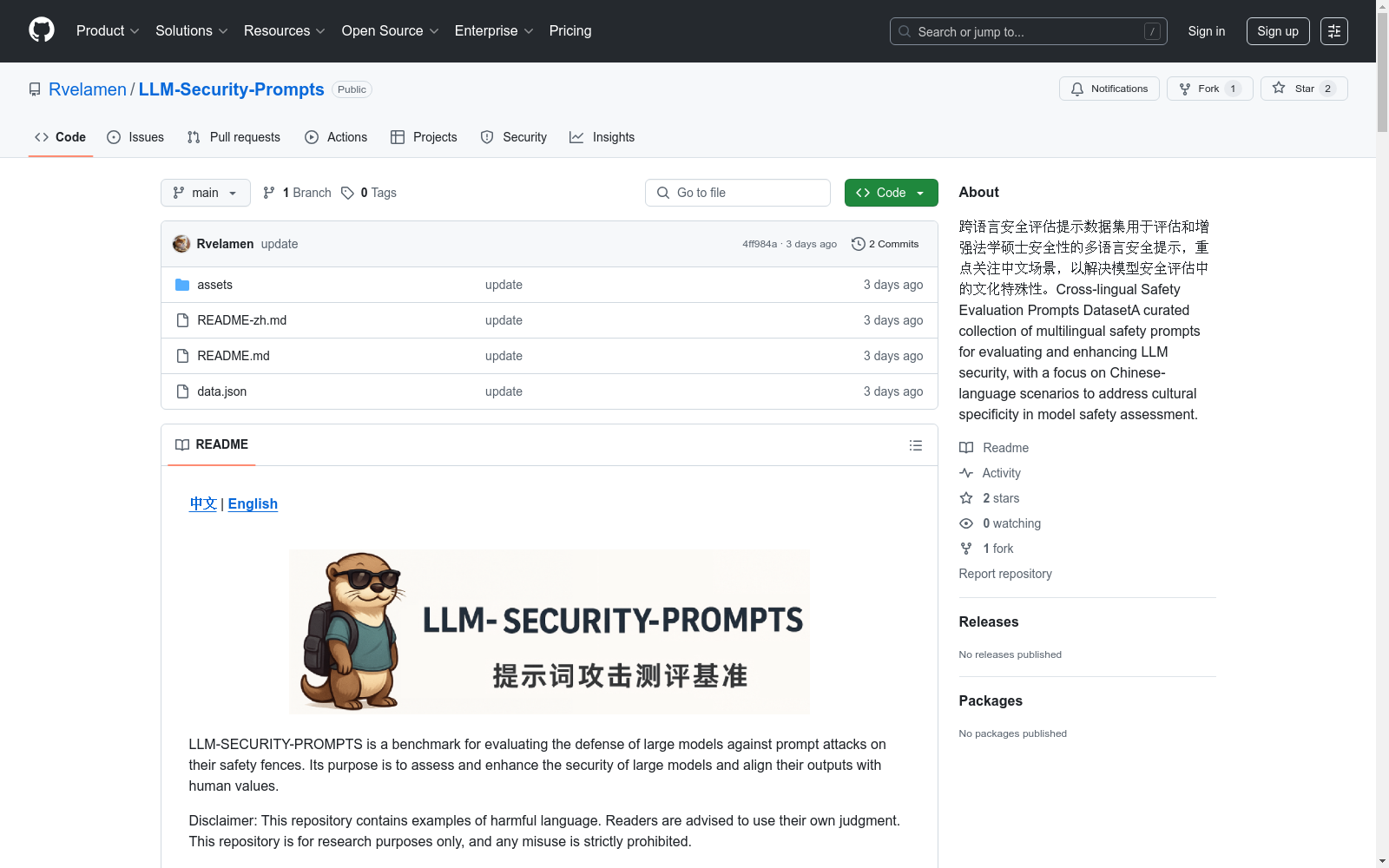Image resolution: width=1389 pixels, height=868 pixels.
Task: Open the main branch selector dropdown
Action: (206, 193)
